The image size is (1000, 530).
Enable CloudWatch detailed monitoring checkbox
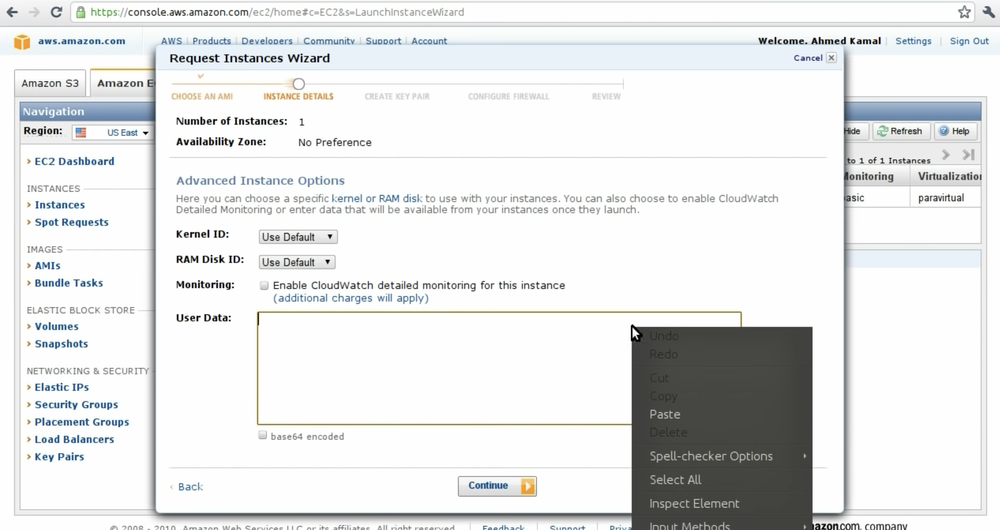tap(264, 286)
